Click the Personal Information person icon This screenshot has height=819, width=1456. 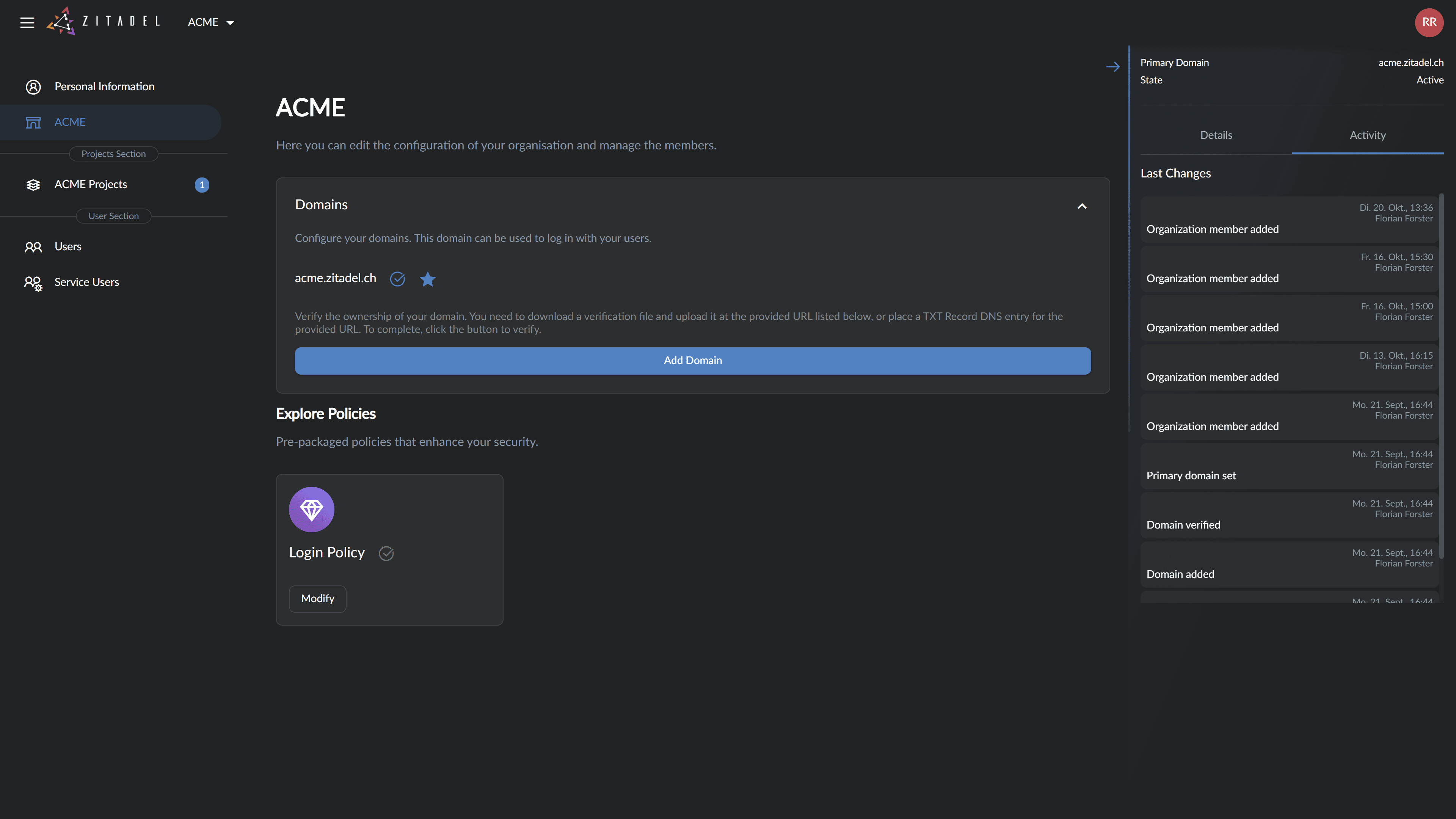point(33,86)
